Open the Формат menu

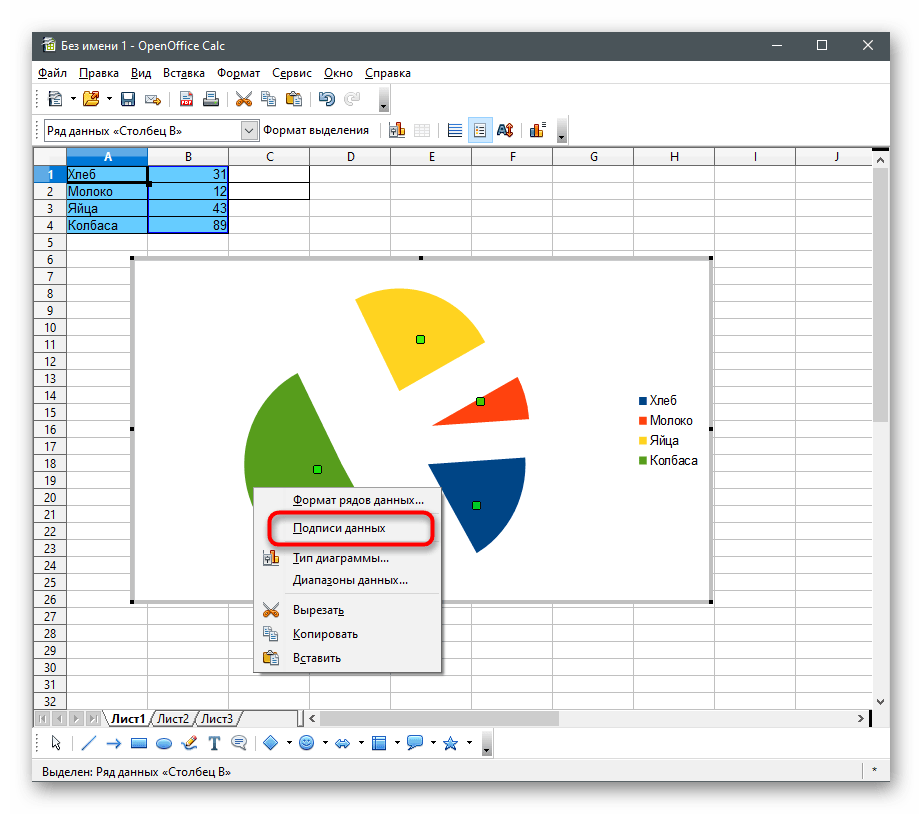click(x=238, y=73)
